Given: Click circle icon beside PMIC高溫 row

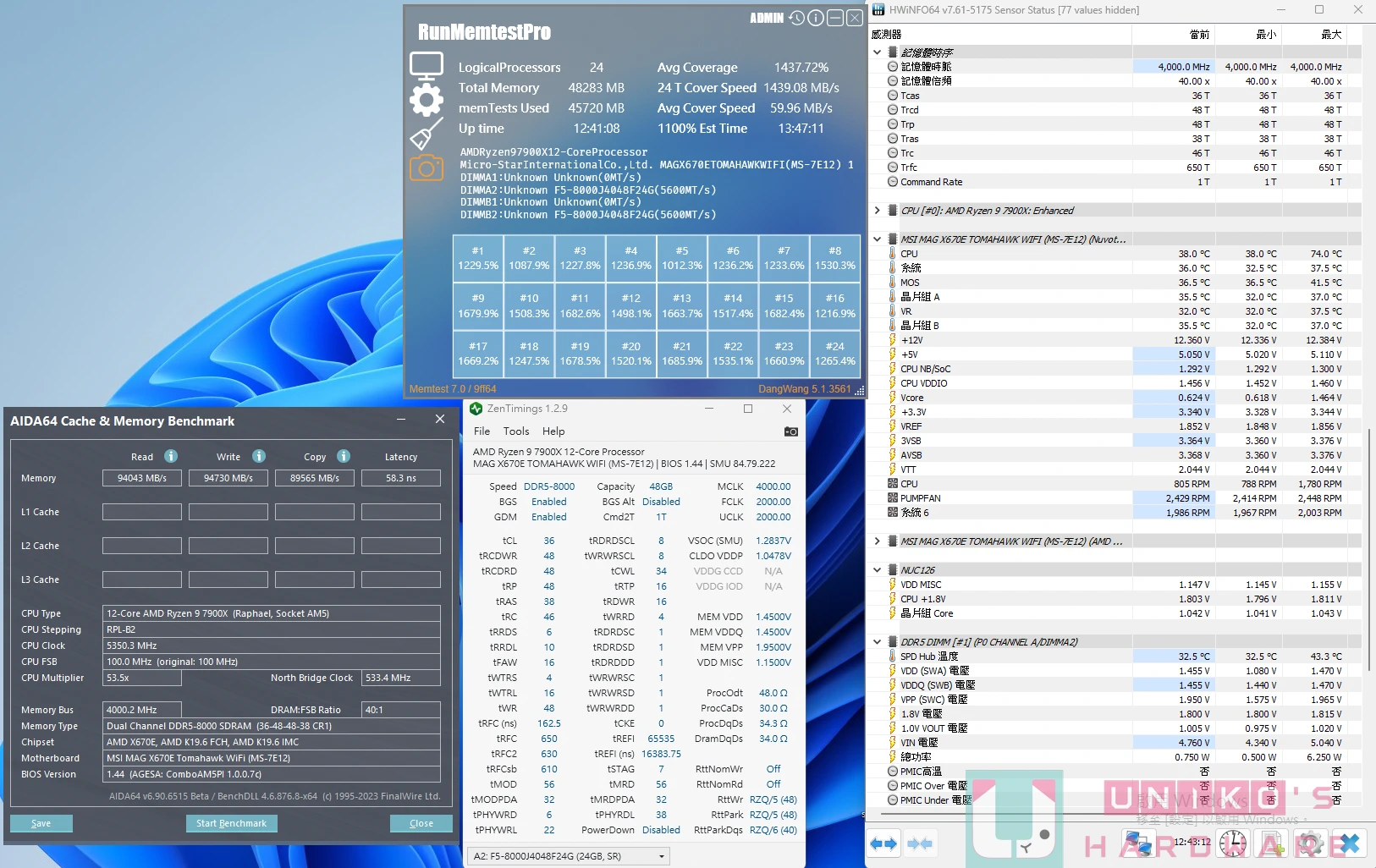Looking at the screenshot, I should click(x=893, y=772).
